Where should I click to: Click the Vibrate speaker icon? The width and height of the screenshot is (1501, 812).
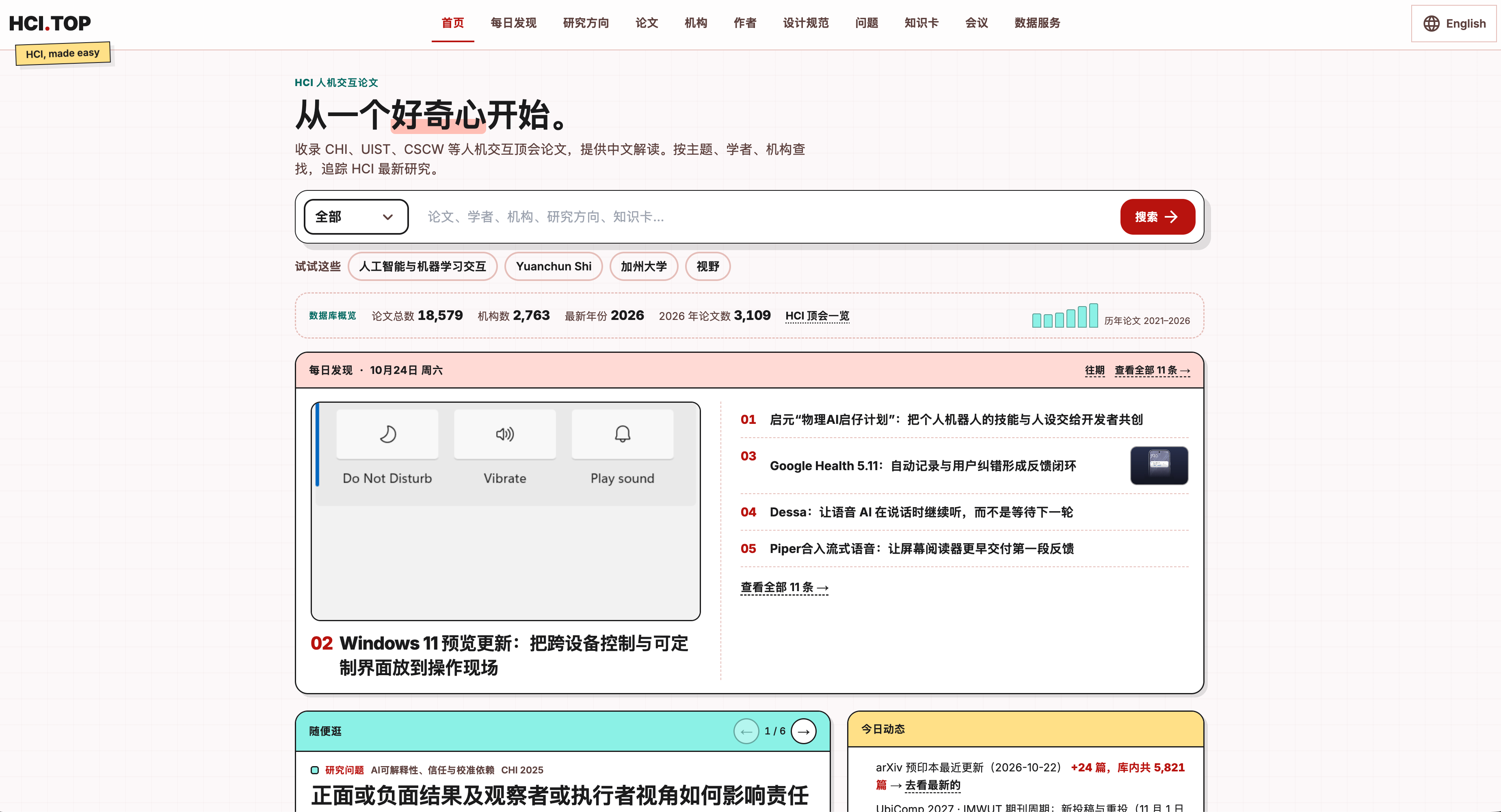[505, 434]
